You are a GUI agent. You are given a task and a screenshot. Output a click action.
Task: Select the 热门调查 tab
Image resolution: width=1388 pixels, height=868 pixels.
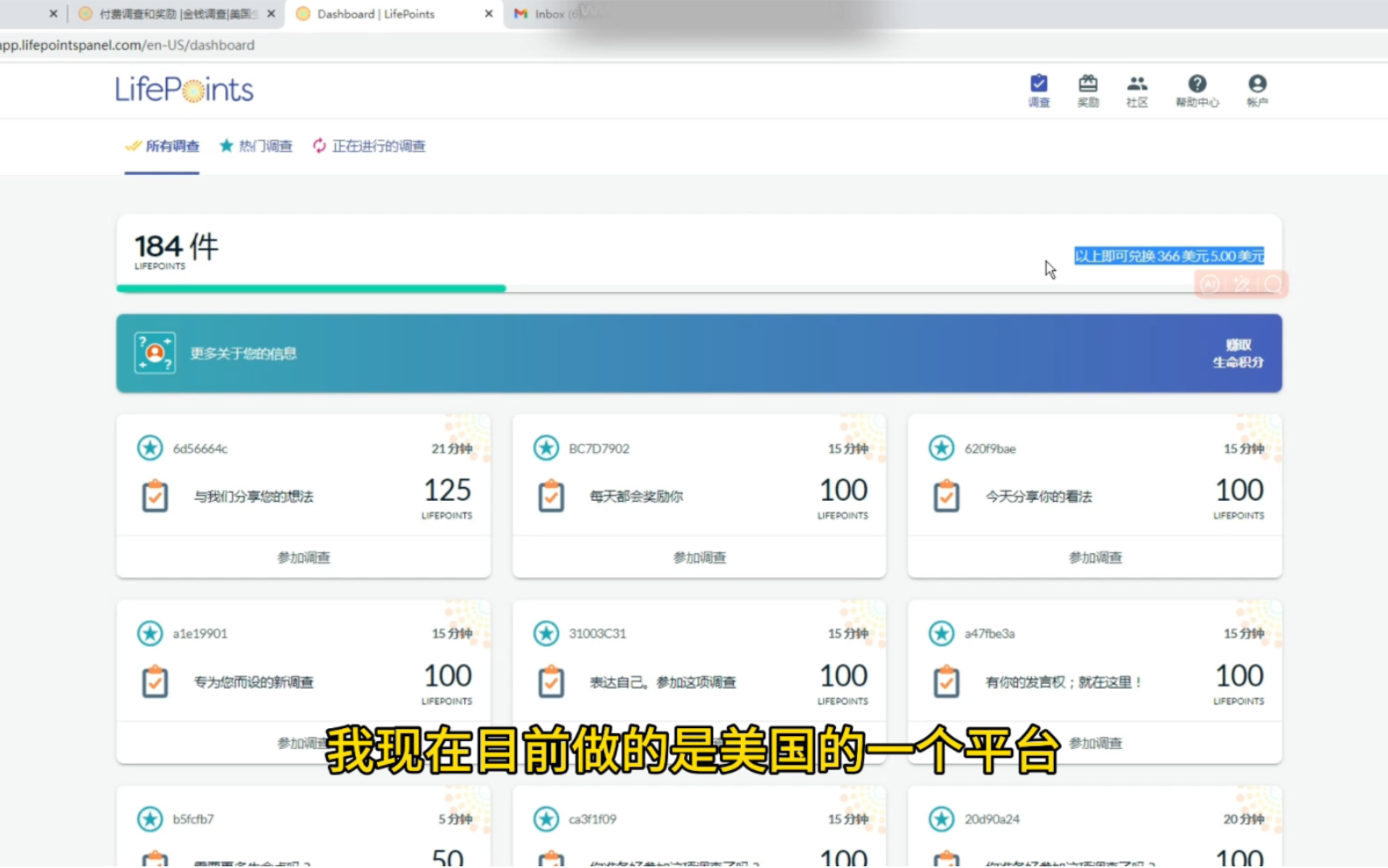[x=255, y=146]
